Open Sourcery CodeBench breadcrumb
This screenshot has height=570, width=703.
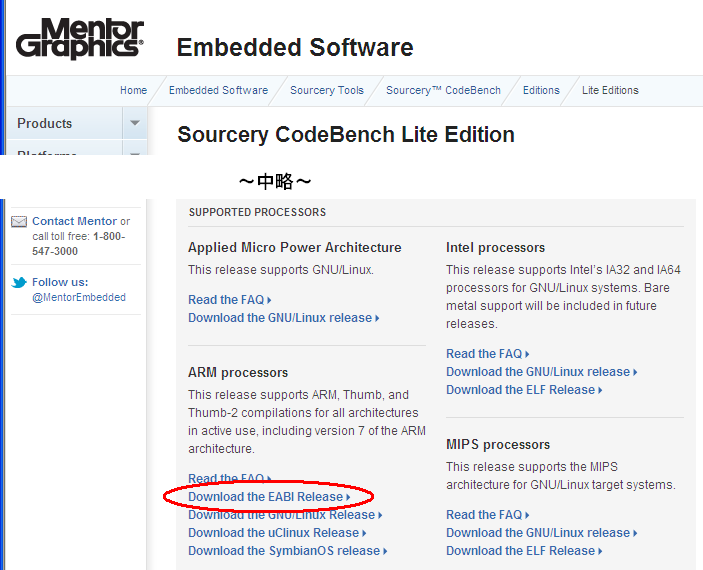pyautogui.click(x=443, y=90)
